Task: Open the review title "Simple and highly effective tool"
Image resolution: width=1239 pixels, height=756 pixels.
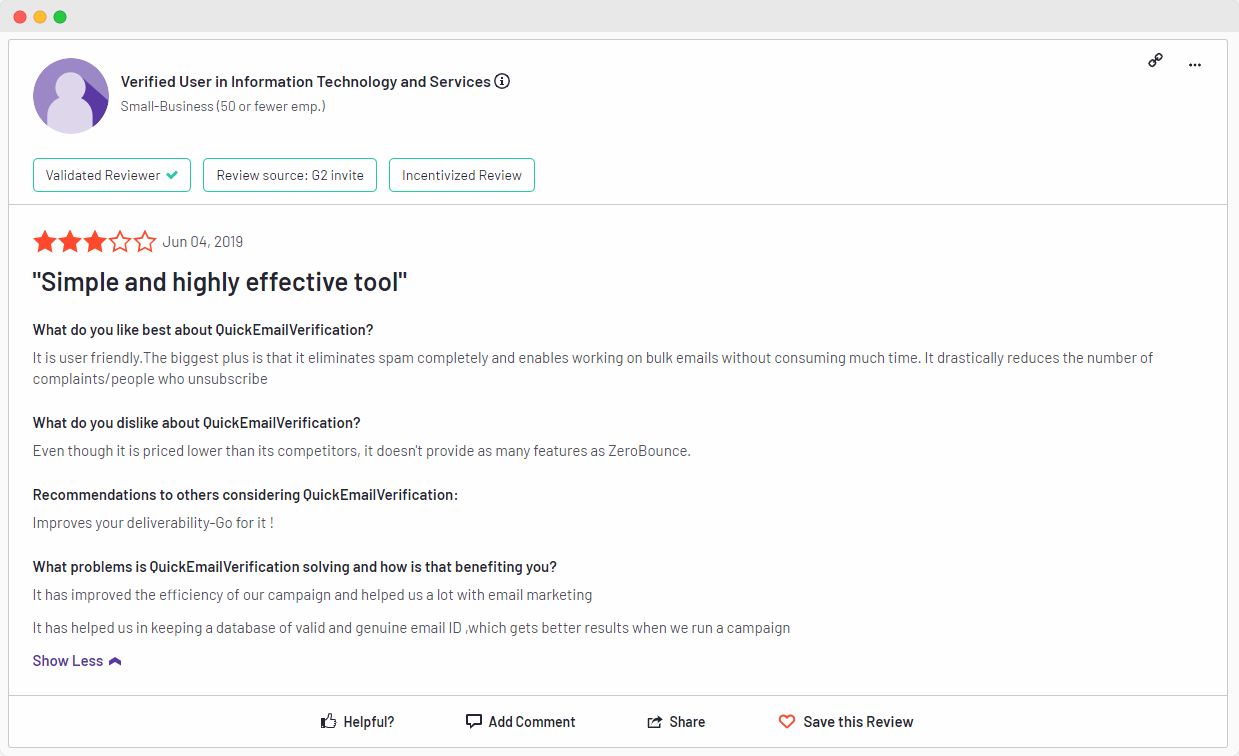Action: click(220, 283)
